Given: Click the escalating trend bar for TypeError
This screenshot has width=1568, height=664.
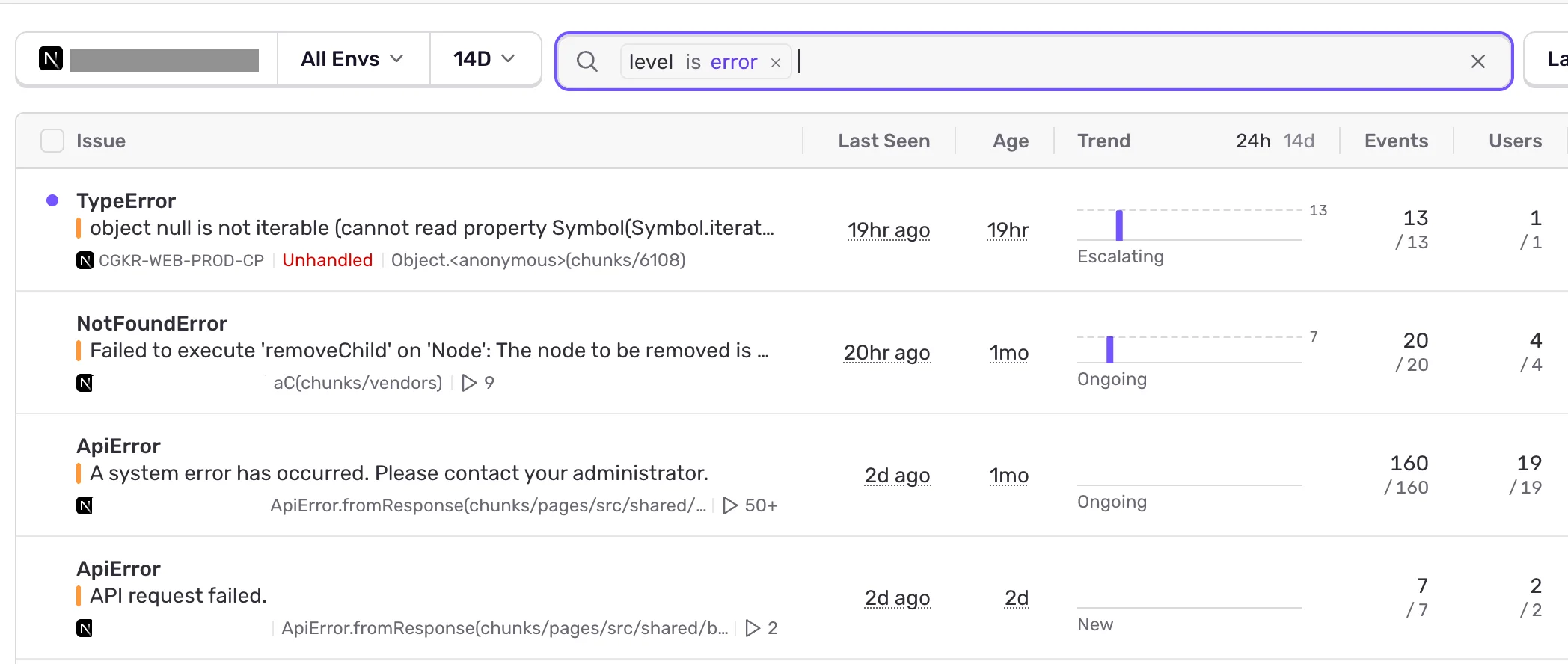Looking at the screenshot, I should tap(1119, 225).
